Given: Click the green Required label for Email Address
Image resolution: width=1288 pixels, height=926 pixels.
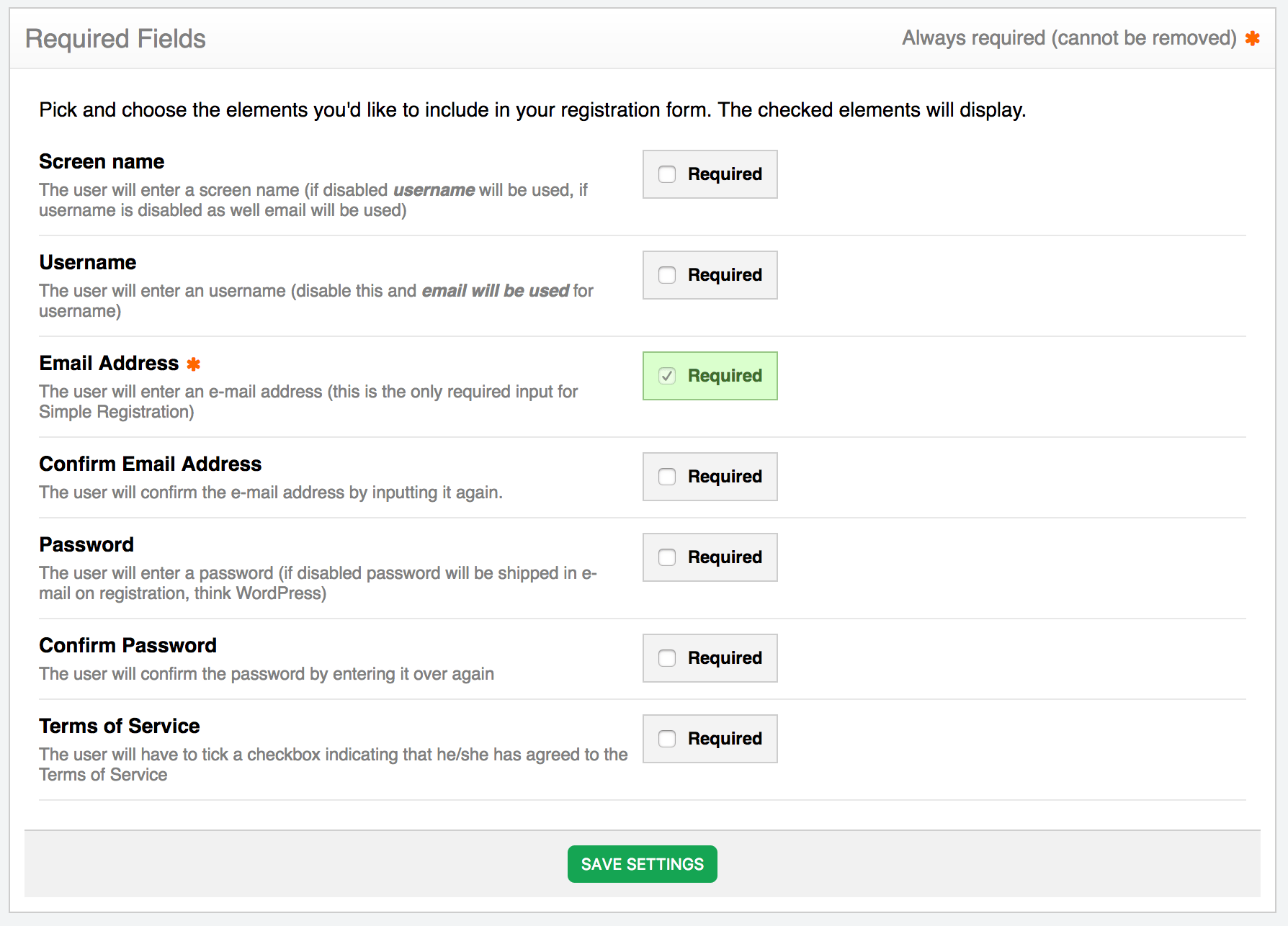Looking at the screenshot, I should [725, 376].
